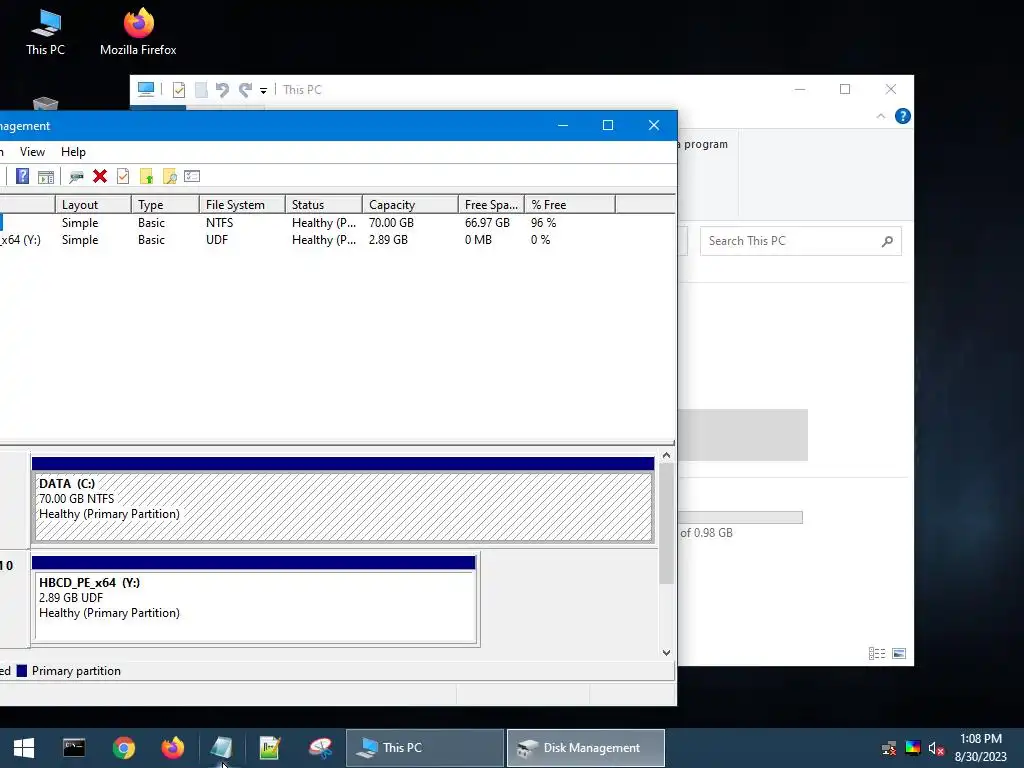Collapse the ribbon in This PC window
The height and width of the screenshot is (768, 1024).
point(880,116)
